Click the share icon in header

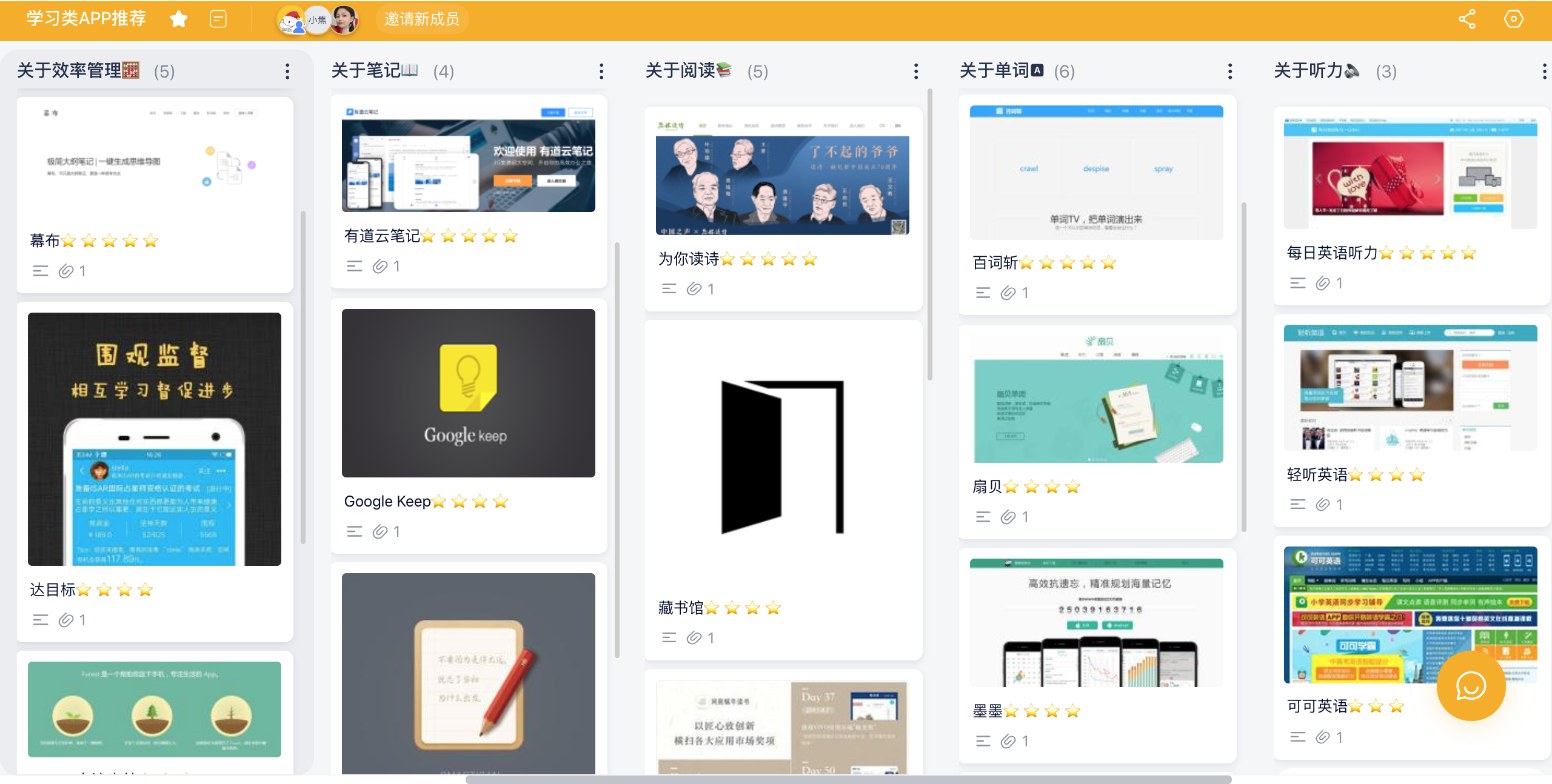pyautogui.click(x=1467, y=19)
